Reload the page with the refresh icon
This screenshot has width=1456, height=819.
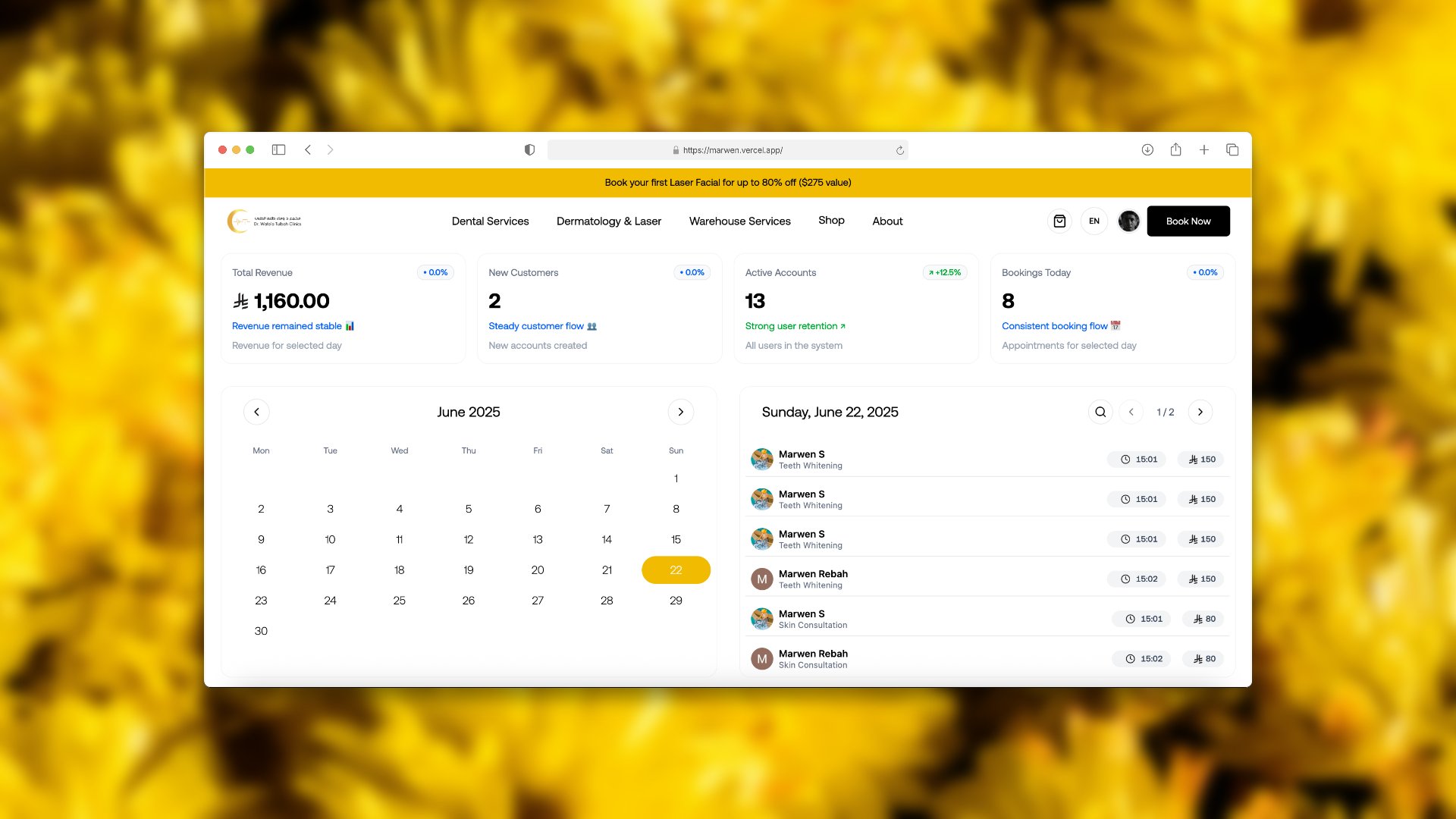click(900, 150)
